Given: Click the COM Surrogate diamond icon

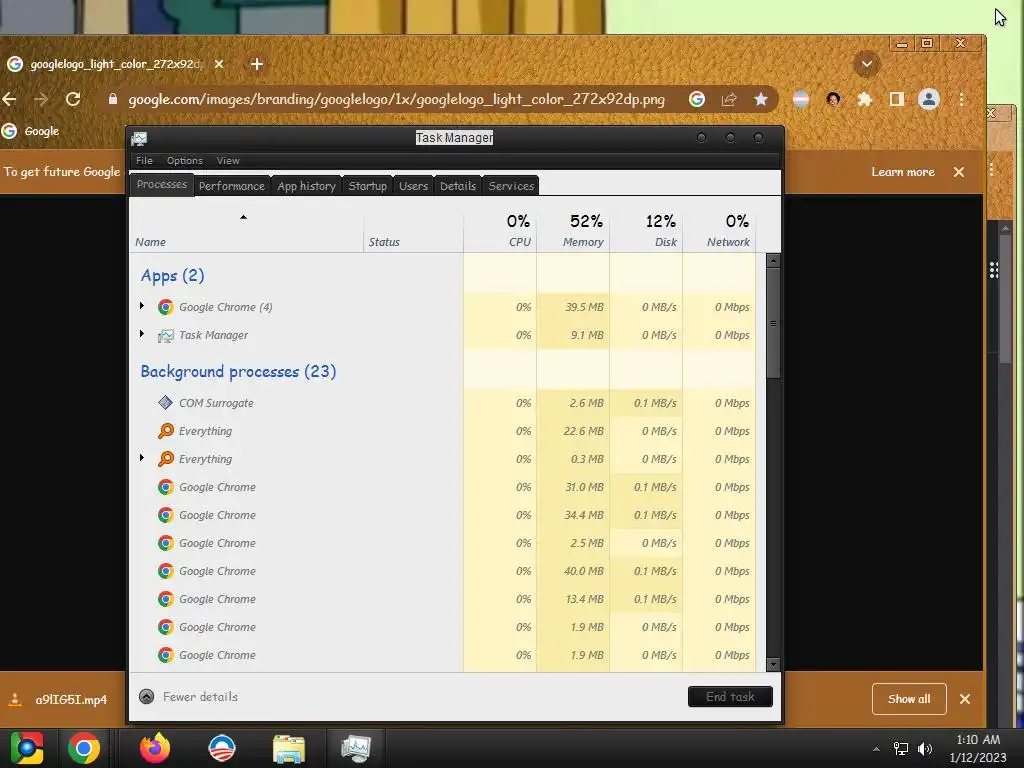Looking at the screenshot, I should point(166,403).
